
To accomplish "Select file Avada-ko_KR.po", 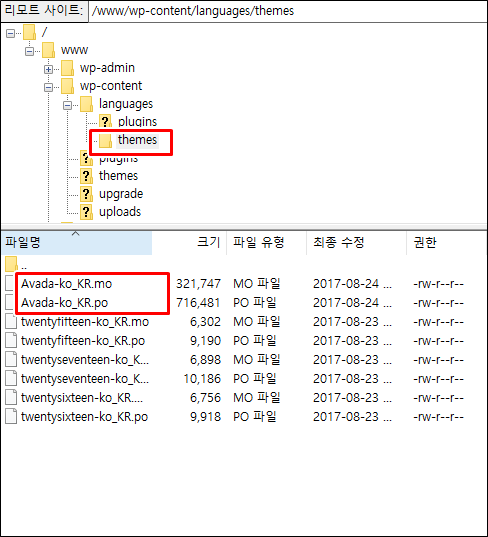I will [x=64, y=303].
